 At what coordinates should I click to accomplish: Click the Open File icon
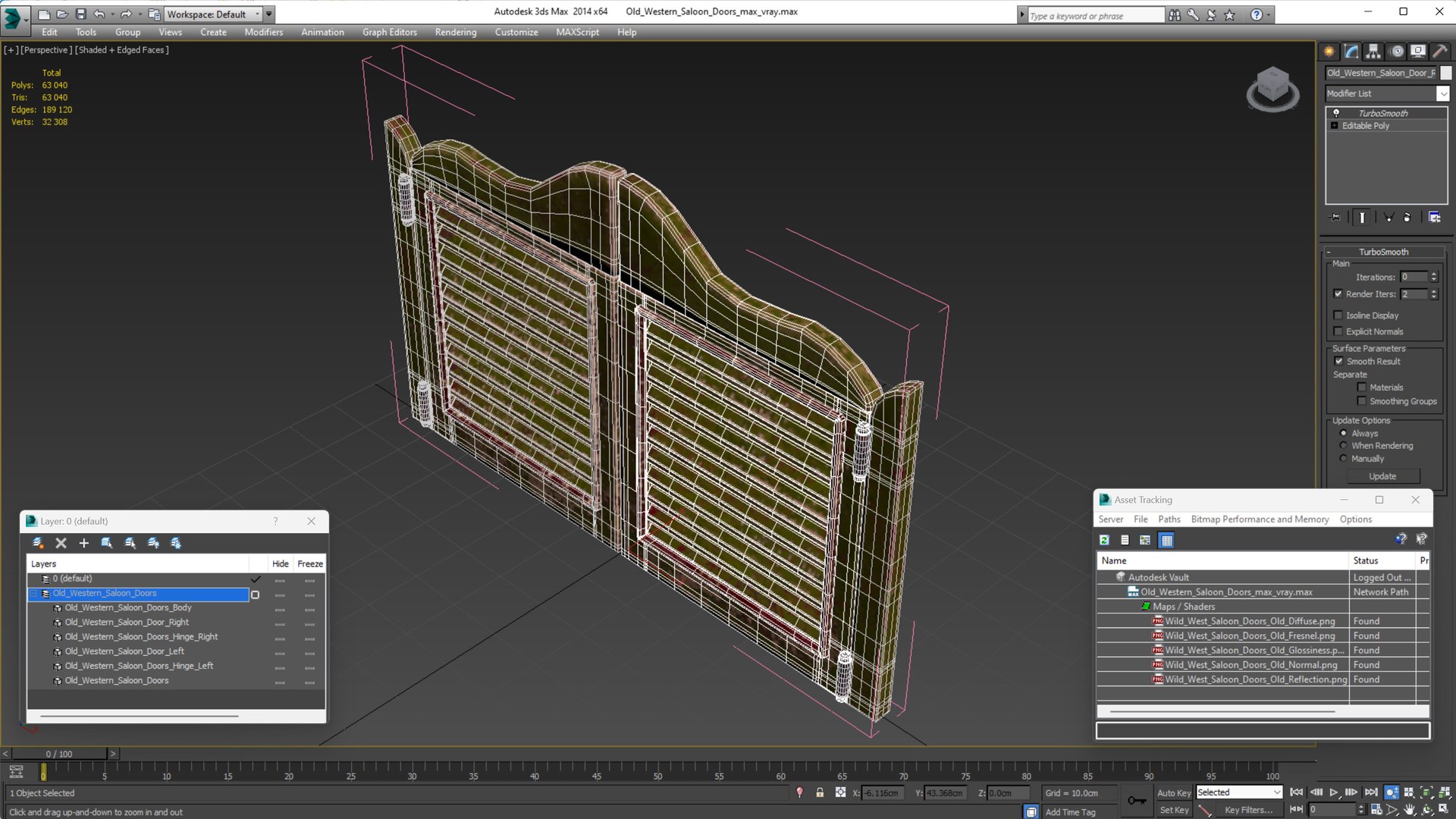click(x=62, y=14)
